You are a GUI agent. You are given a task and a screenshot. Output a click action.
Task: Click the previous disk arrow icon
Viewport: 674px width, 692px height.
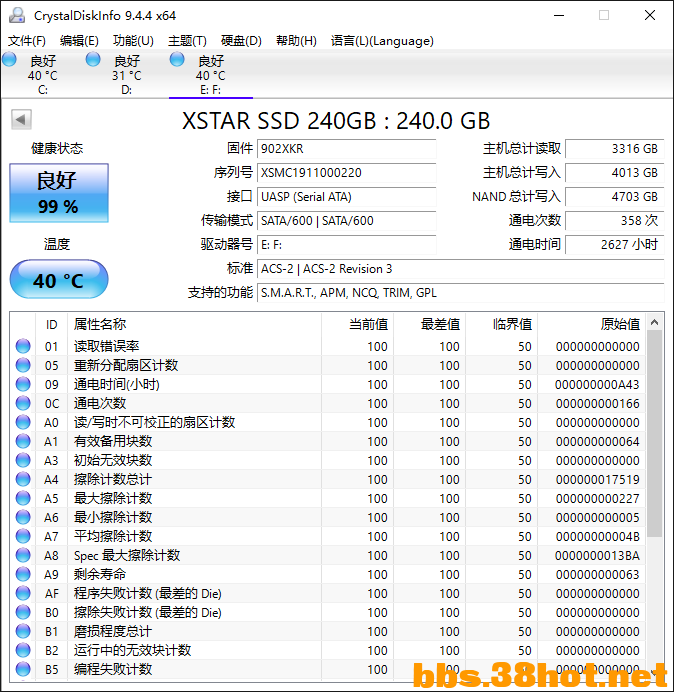pos(21,120)
